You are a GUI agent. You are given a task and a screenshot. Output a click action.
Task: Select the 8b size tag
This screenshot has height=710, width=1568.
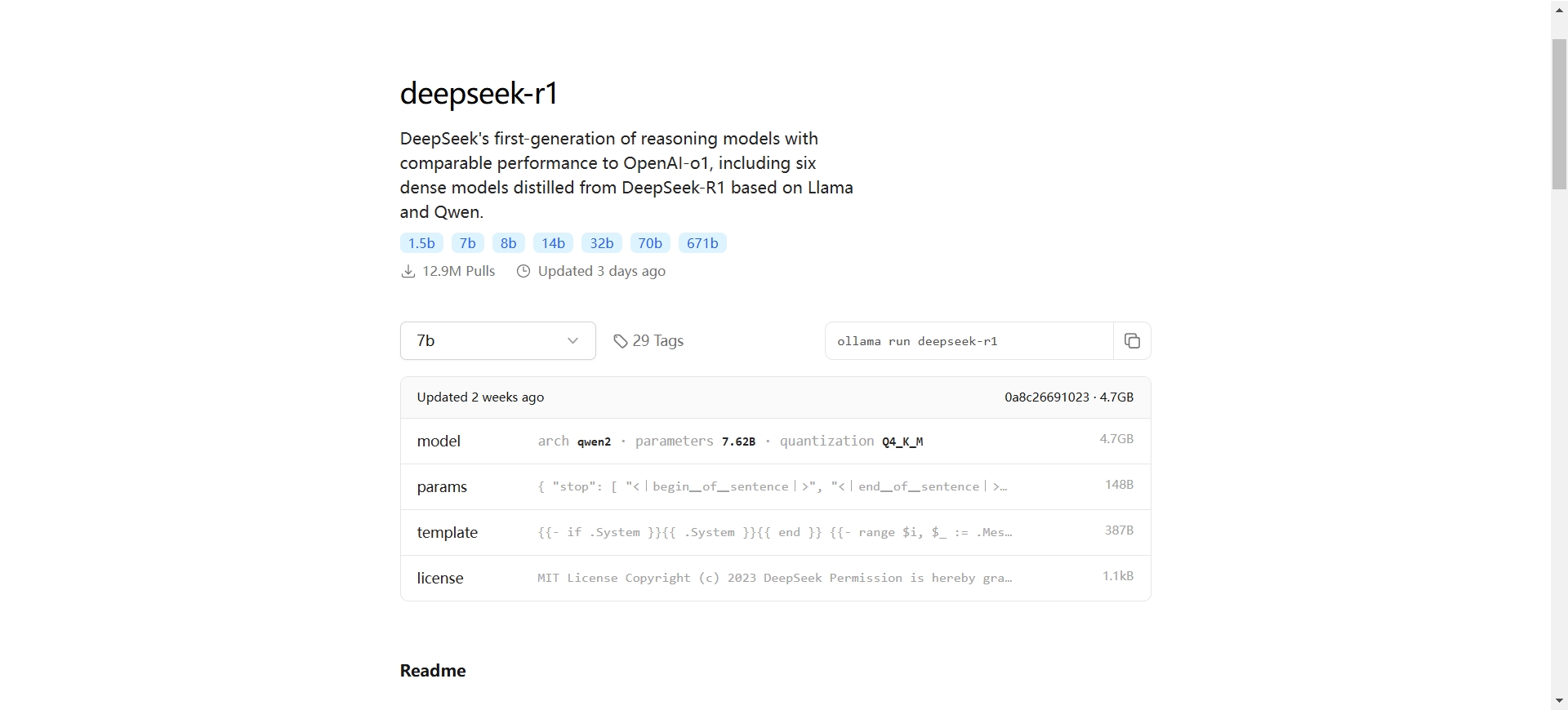pos(508,243)
